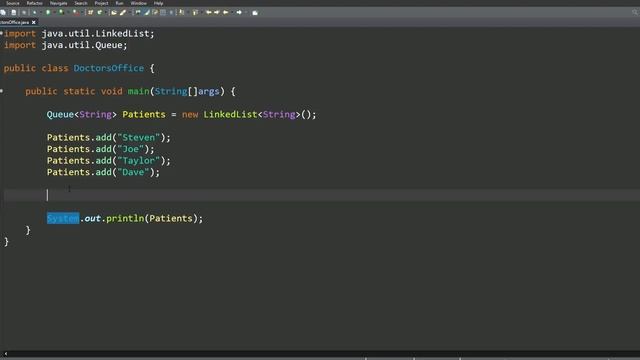Image resolution: width=640 pixels, height=360 pixels.
Task: Click the empty highlighted line with cursor
Action: [x=322, y=195]
